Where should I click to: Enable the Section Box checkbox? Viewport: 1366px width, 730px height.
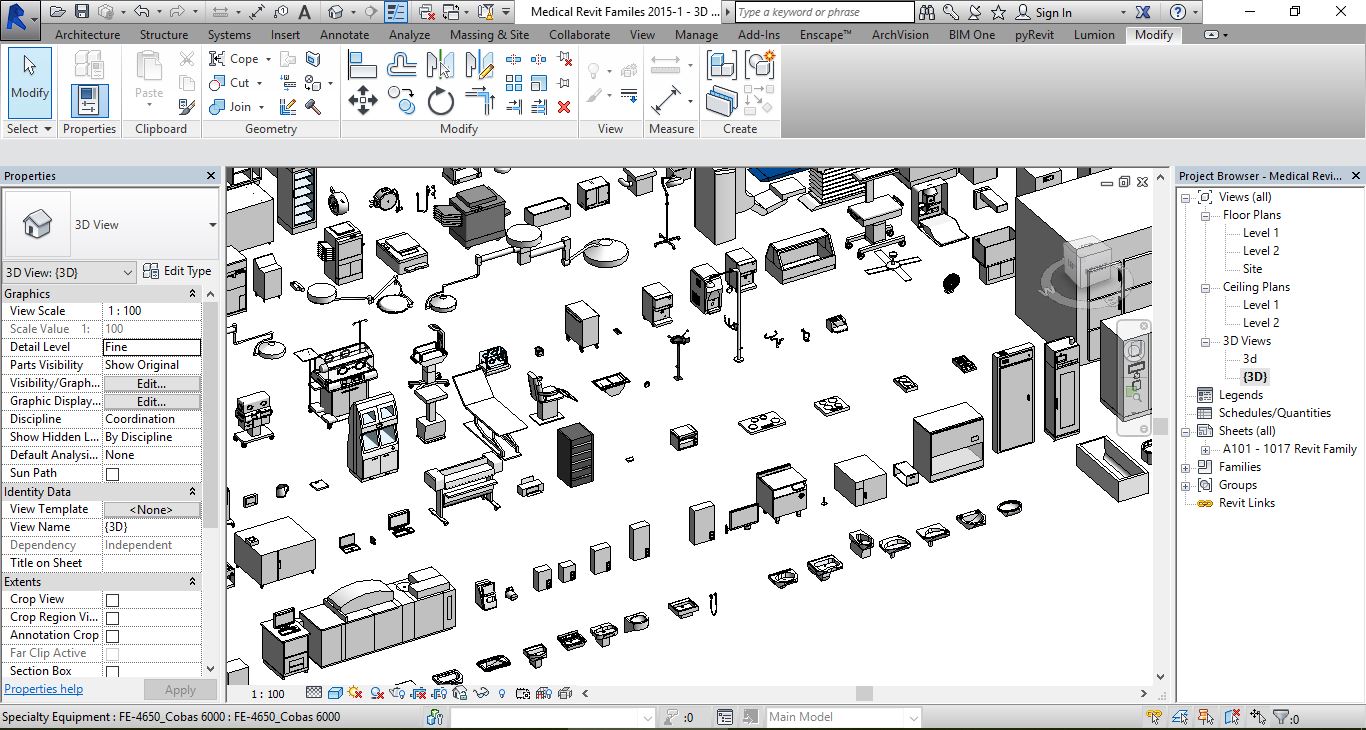pos(112,672)
